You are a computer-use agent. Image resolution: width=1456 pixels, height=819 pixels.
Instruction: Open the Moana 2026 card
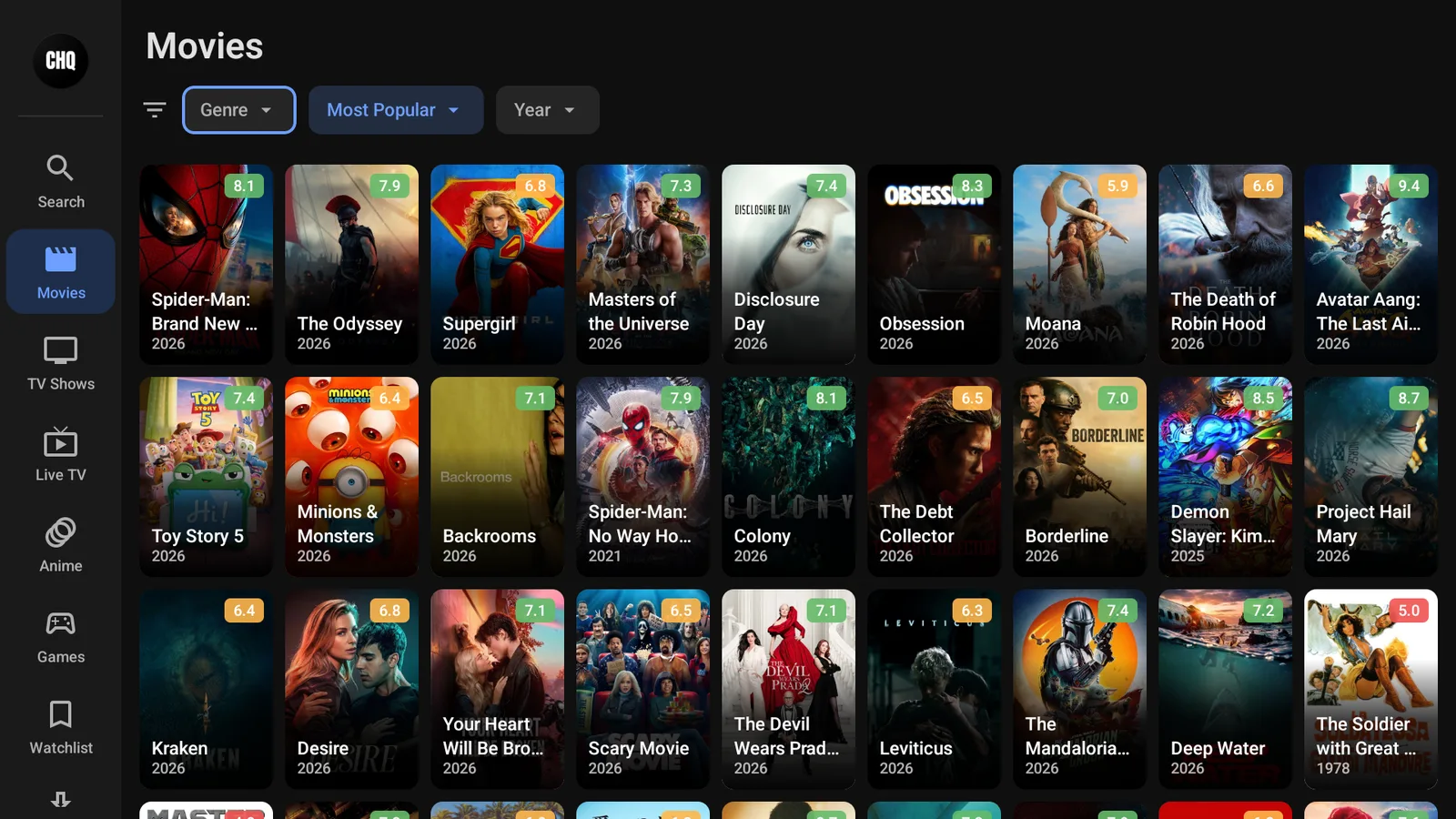click(1080, 264)
